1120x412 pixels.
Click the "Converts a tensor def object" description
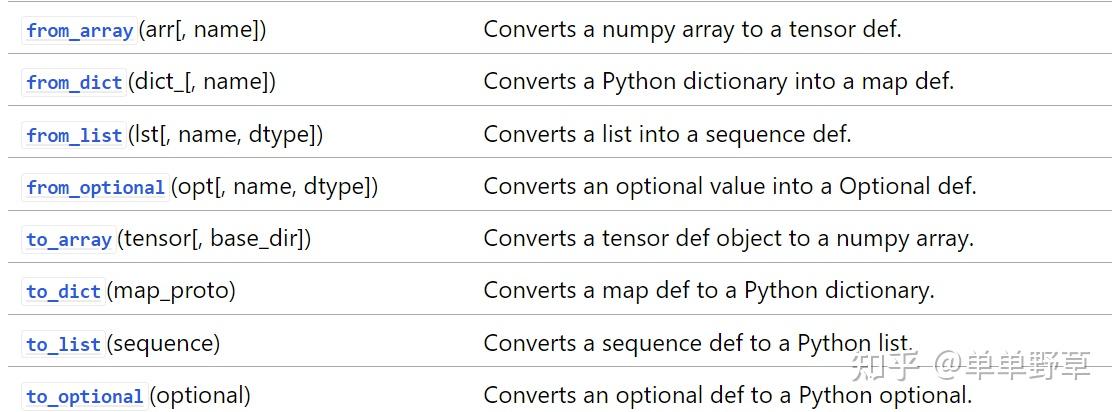(728, 238)
